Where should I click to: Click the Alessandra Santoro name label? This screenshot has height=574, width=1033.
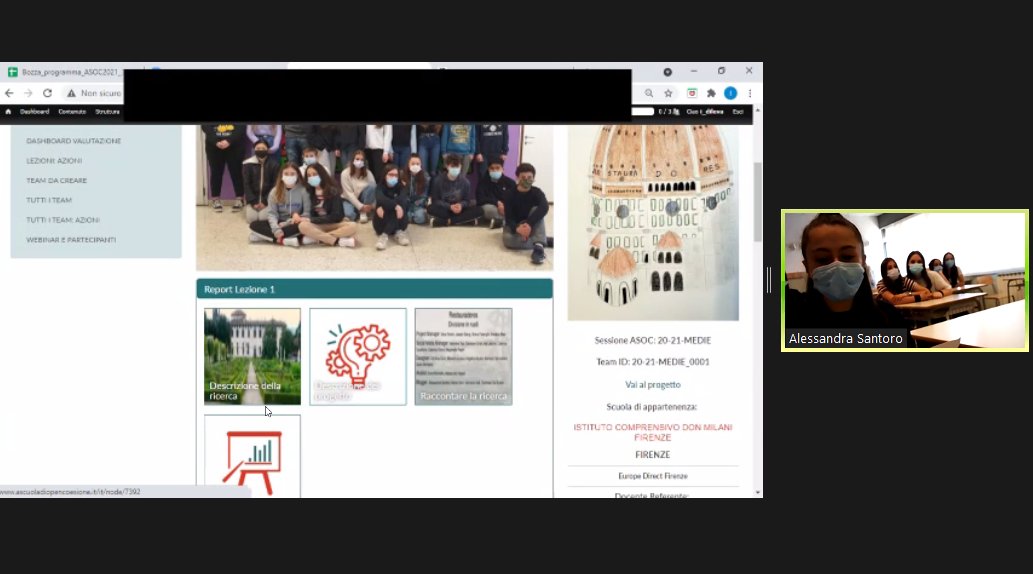pos(845,339)
